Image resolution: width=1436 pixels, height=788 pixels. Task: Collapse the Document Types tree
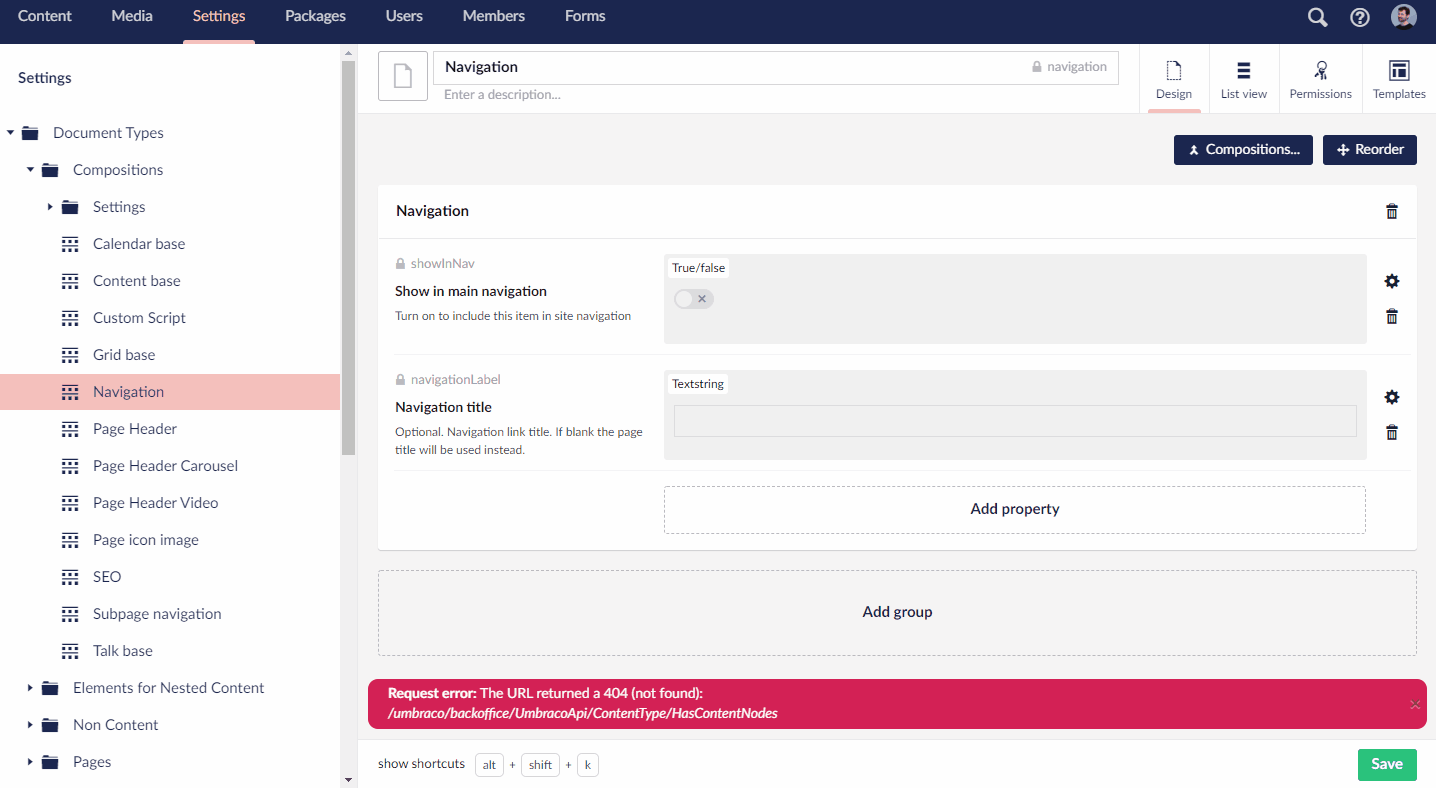[x=10, y=132]
